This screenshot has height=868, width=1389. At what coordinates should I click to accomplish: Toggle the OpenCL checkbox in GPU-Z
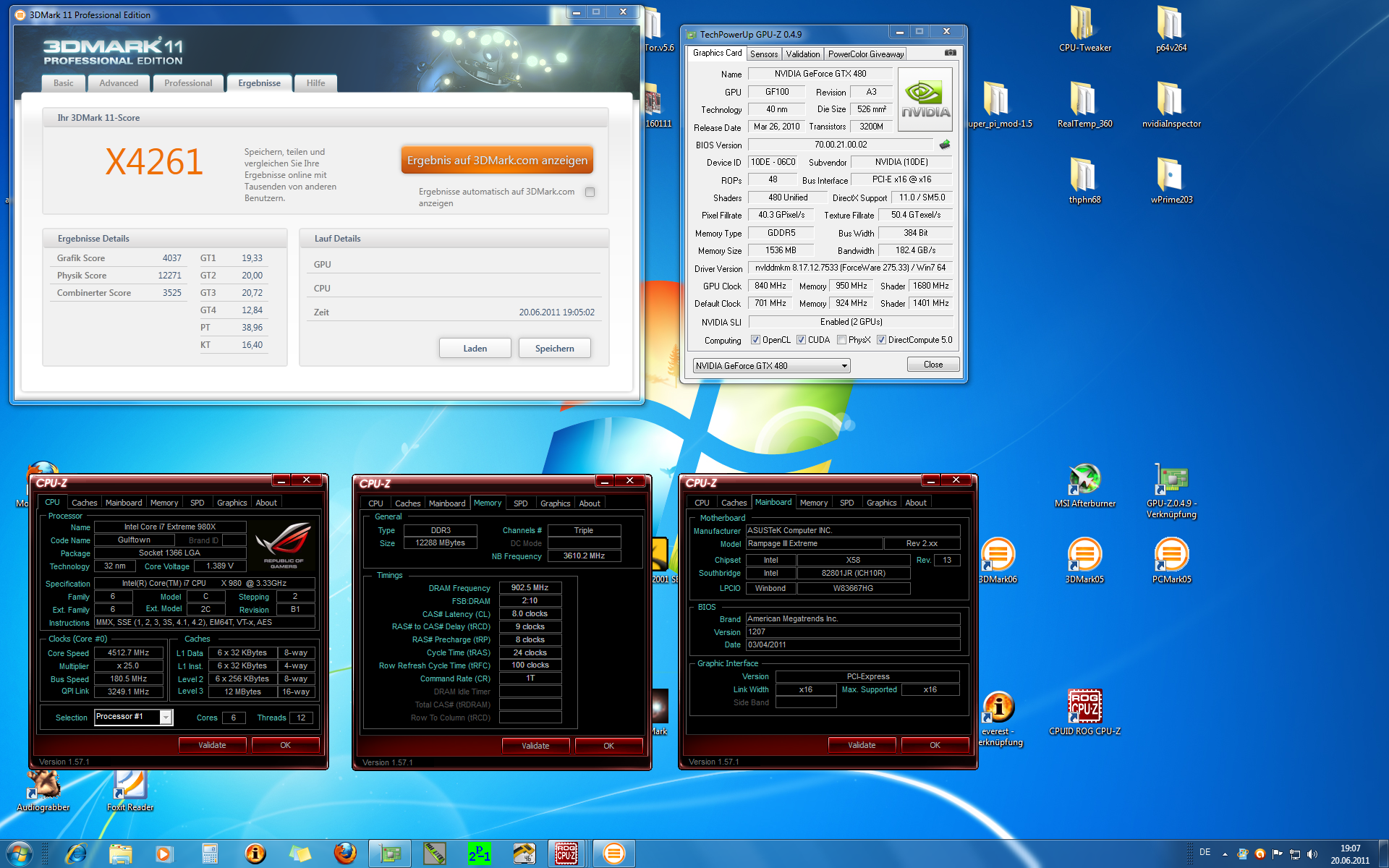point(755,340)
